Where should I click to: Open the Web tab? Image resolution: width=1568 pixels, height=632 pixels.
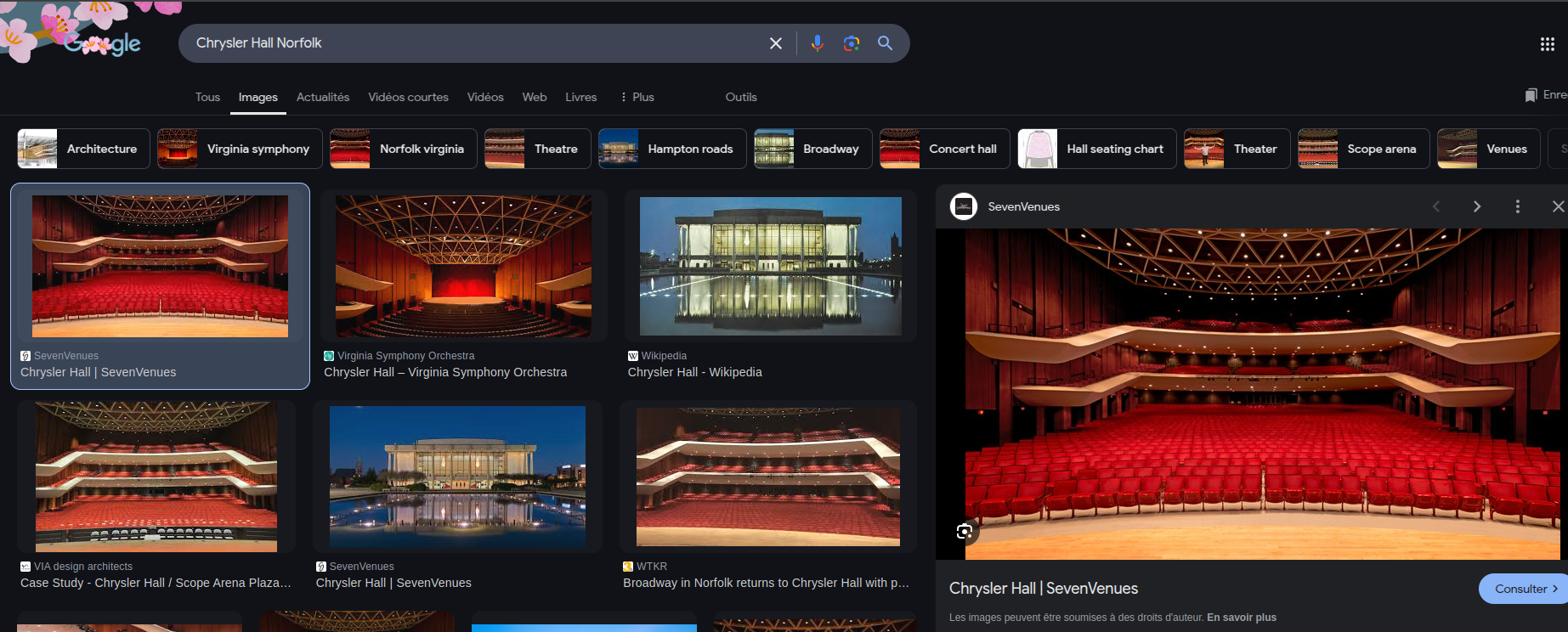(x=535, y=97)
